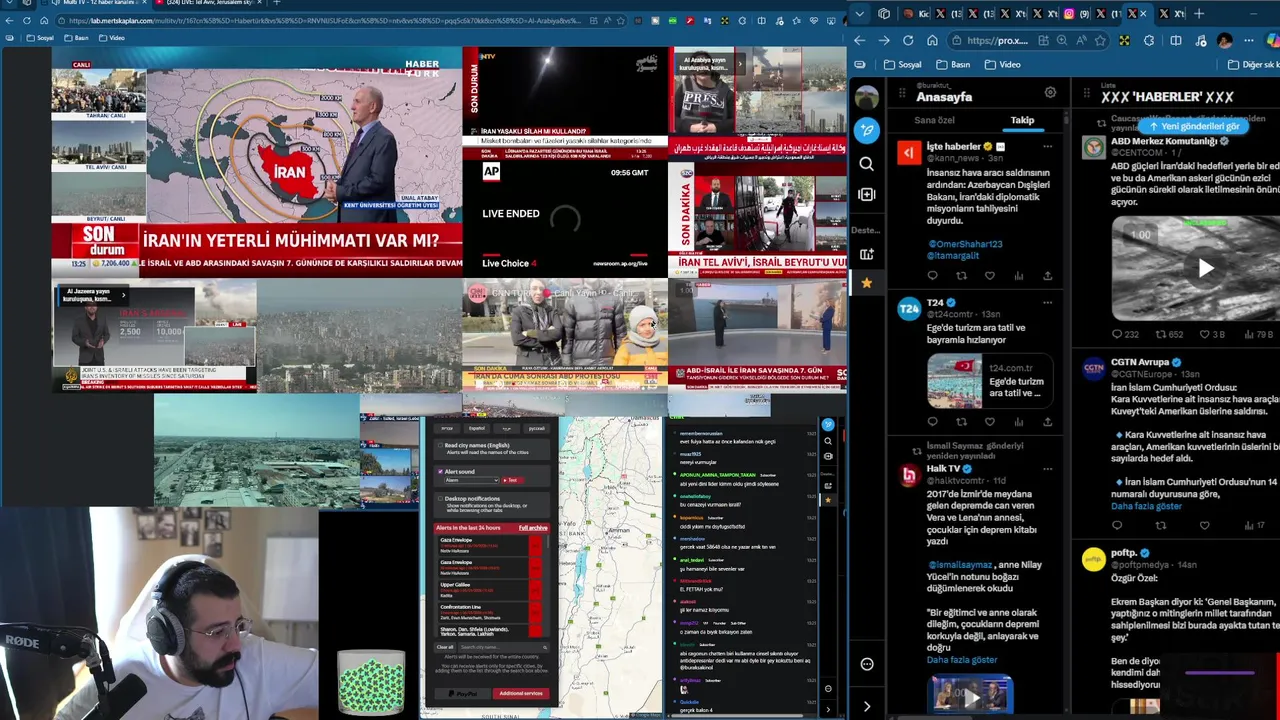1280x720 pixels.
Task: Open the Edge profile avatar
Action: click(x=1225, y=40)
